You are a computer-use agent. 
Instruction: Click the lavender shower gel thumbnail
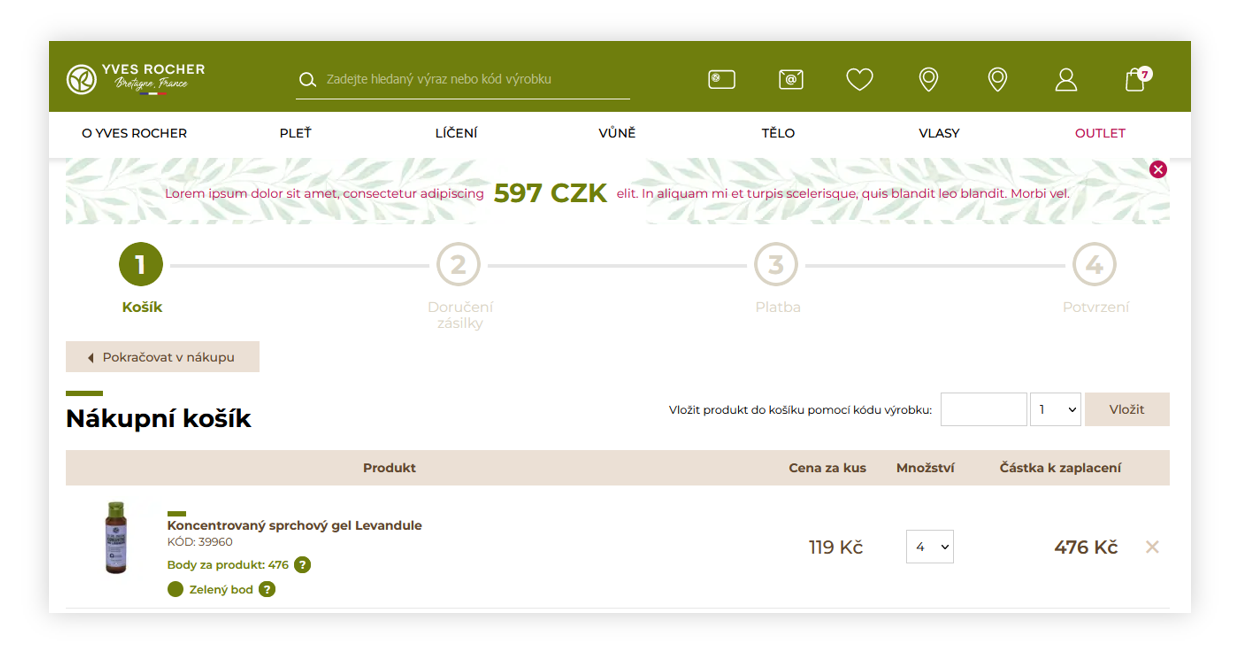click(117, 538)
